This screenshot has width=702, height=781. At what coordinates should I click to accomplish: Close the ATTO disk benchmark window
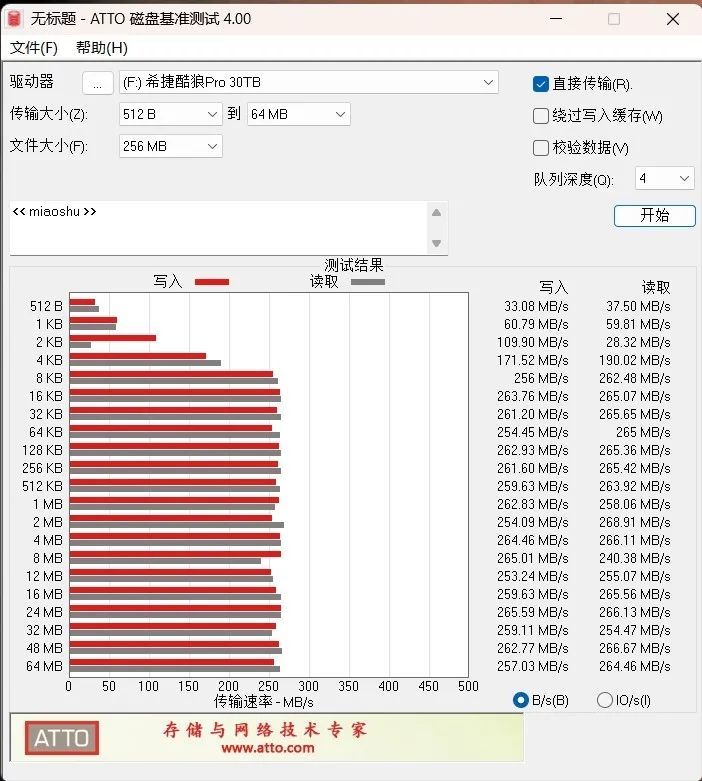(x=673, y=19)
